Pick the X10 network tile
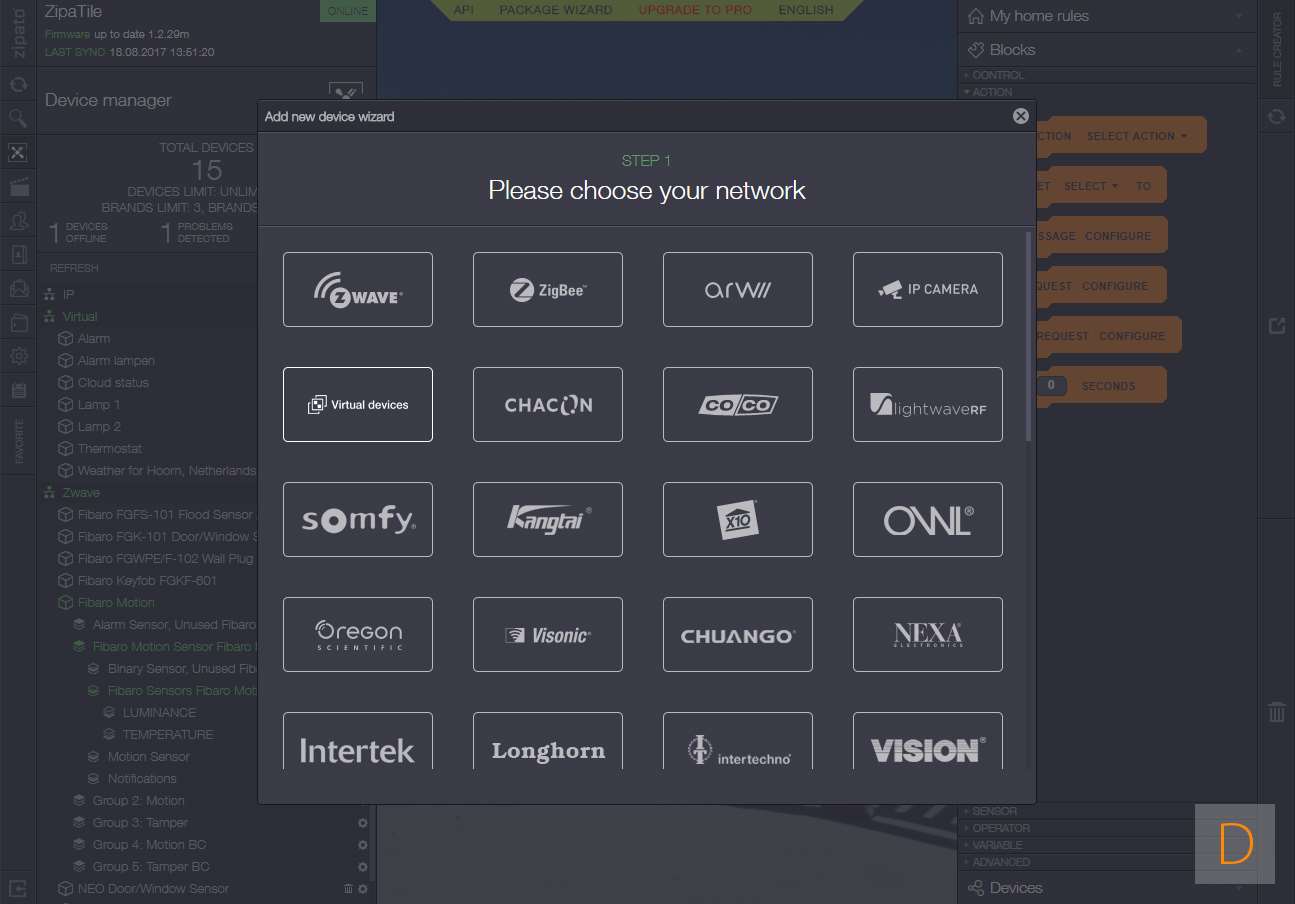The image size is (1295, 904). (738, 519)
